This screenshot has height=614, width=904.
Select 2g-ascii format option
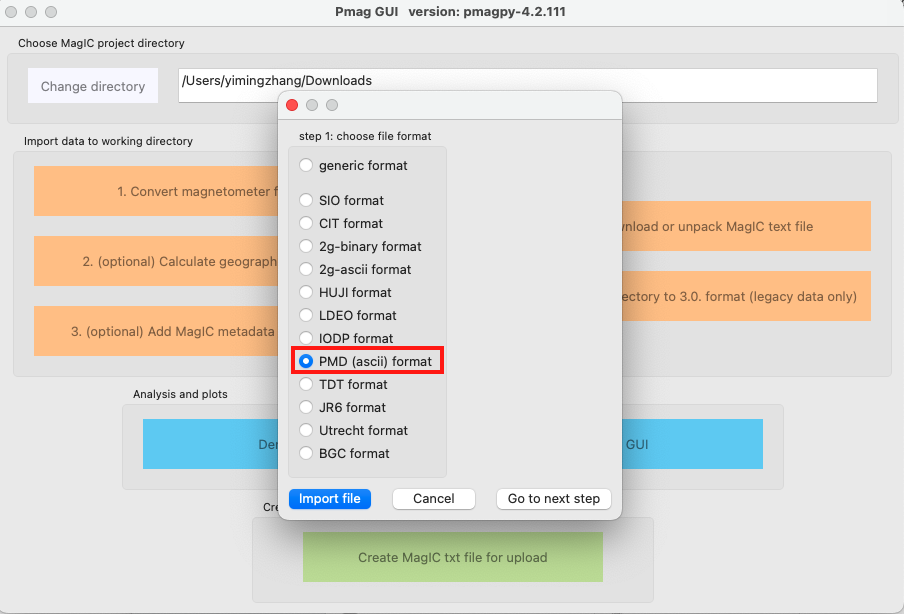coord(305,269)
